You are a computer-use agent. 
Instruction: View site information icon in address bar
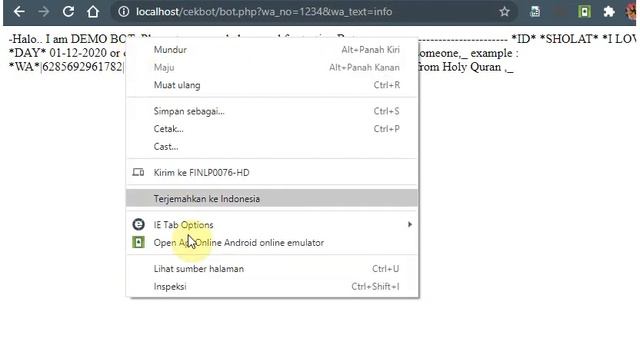point(123,11)
